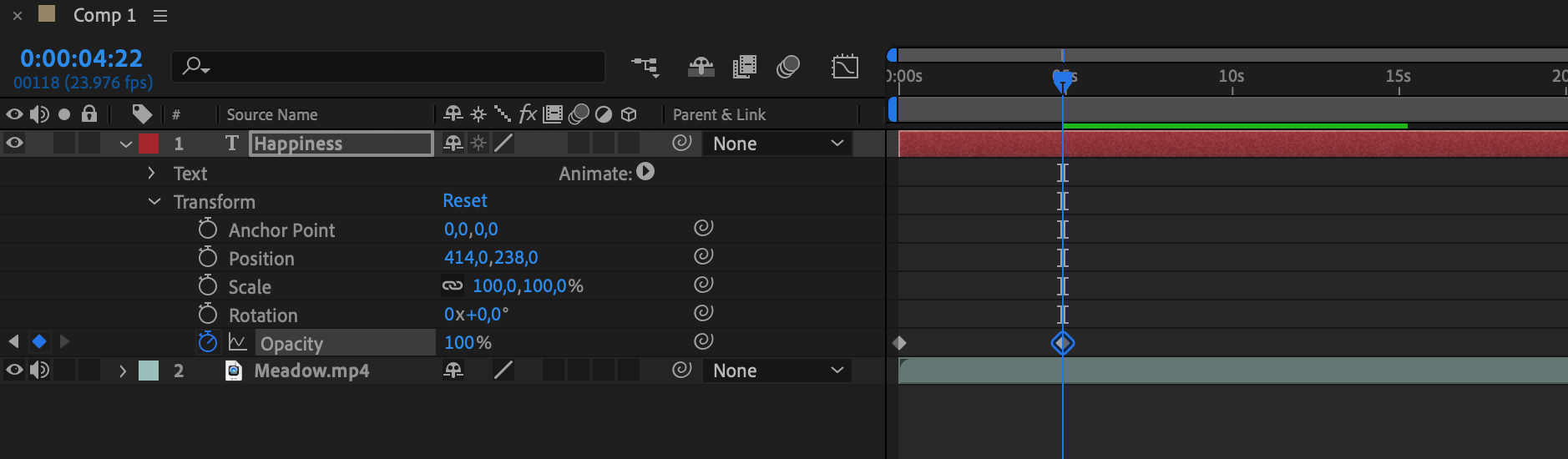Open the Comp 1 panel menu
This screenshot has height=459, width=1568.
pyautogui.click(x=160, y=16)
